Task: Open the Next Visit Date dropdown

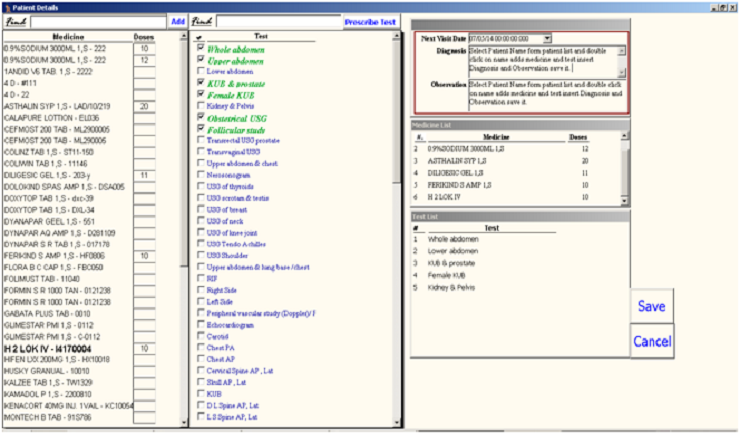Action: coord(547,38)
